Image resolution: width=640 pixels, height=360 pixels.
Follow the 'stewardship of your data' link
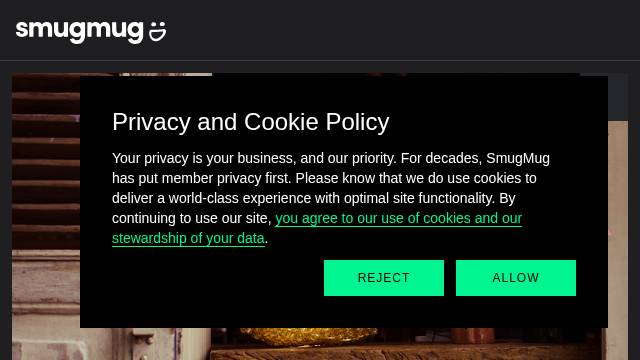tap(188, 238)
